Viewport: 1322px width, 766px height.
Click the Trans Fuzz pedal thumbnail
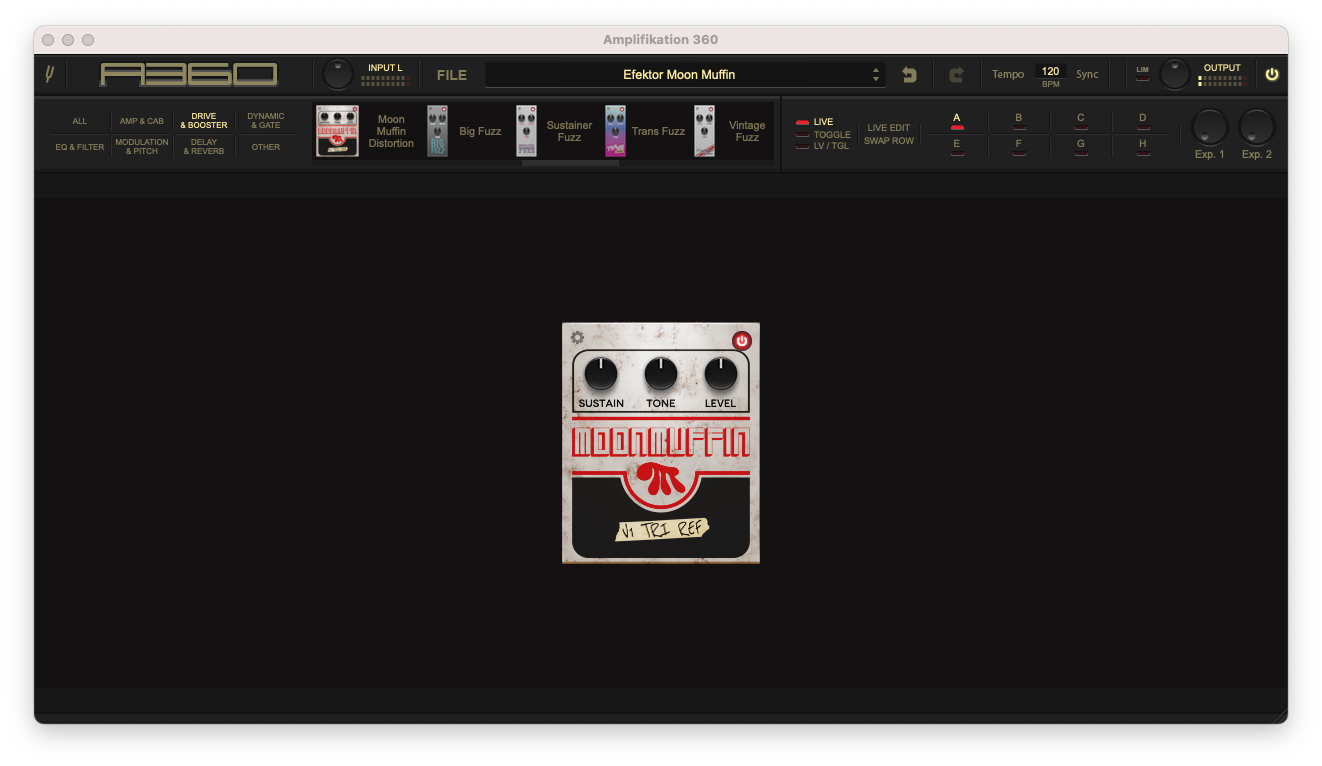coord(615,131)
